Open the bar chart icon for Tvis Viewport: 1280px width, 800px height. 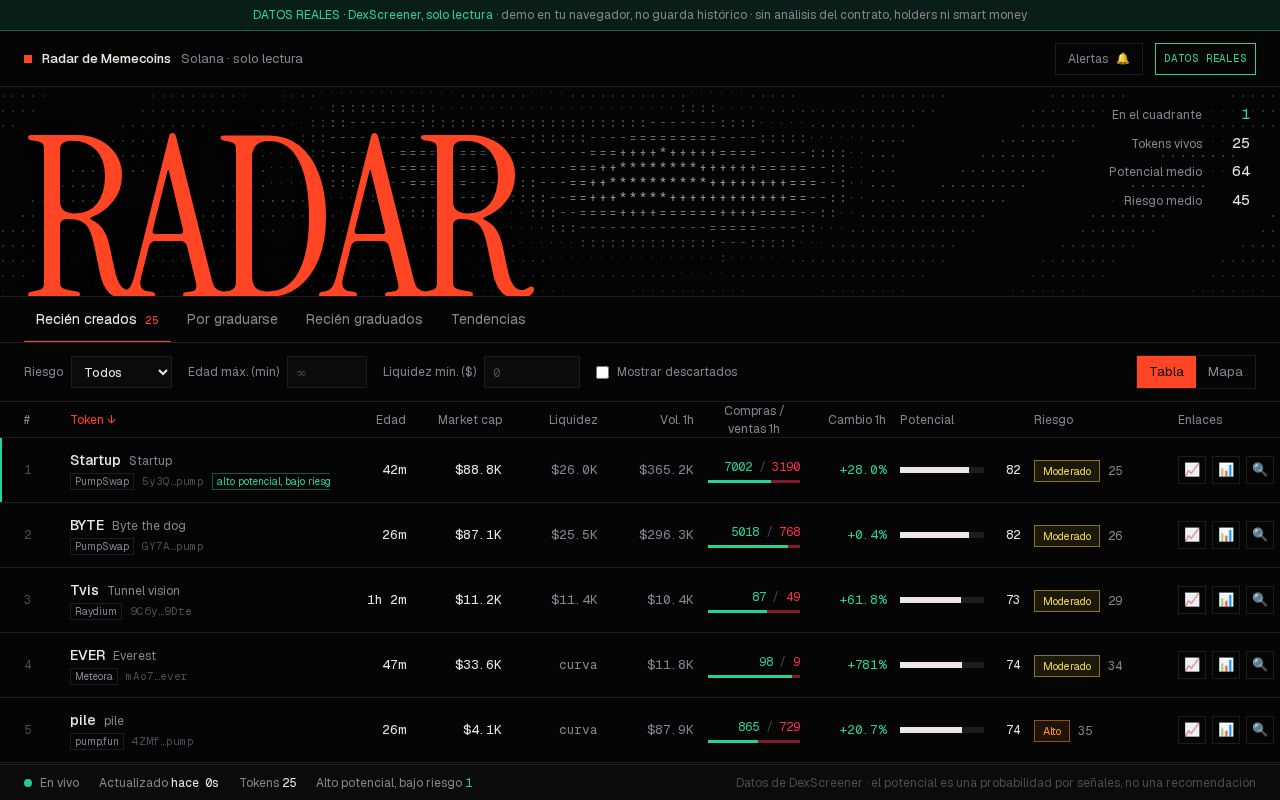tap(1226, 600)
